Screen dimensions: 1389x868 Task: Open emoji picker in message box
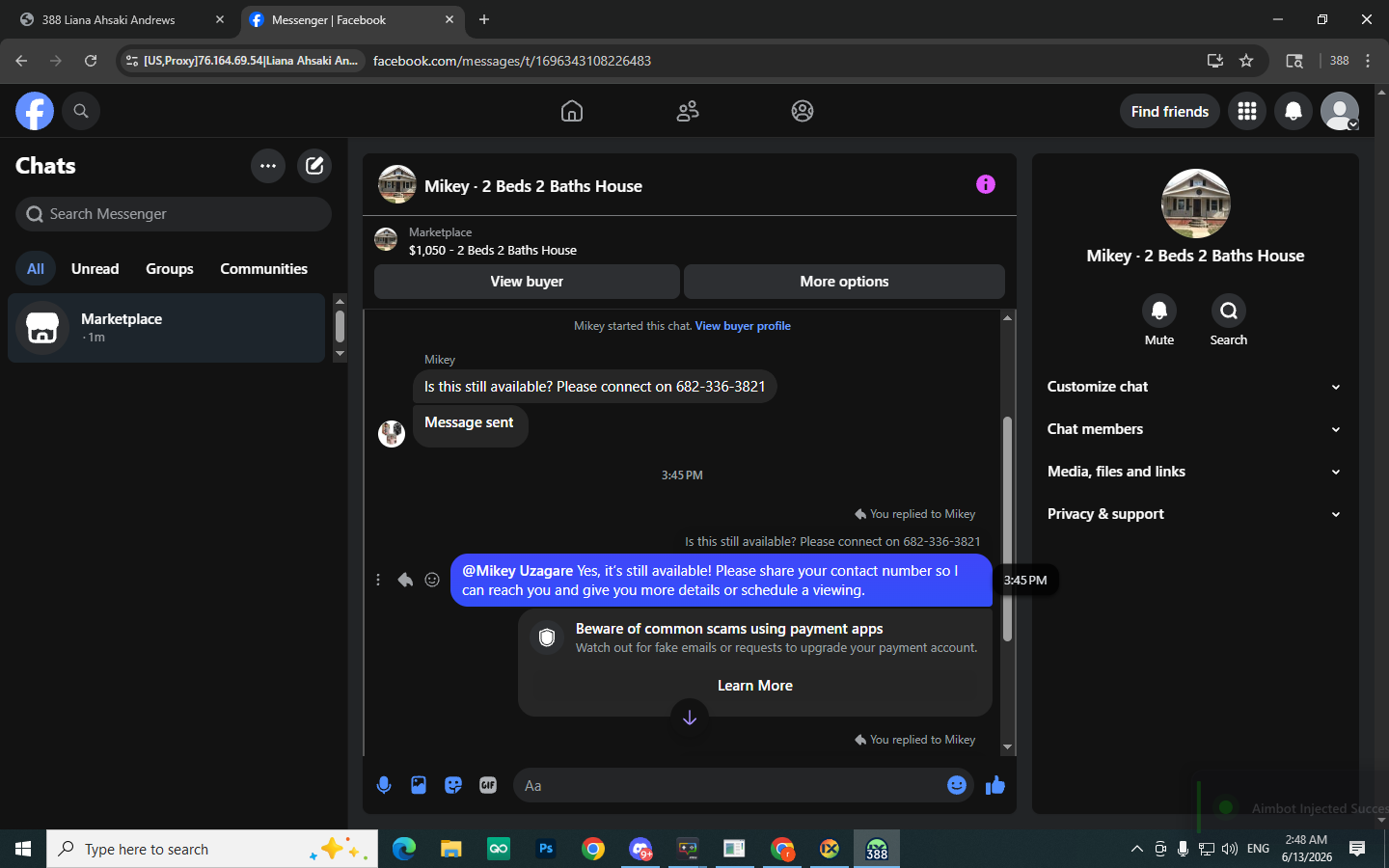pos(957,785)
